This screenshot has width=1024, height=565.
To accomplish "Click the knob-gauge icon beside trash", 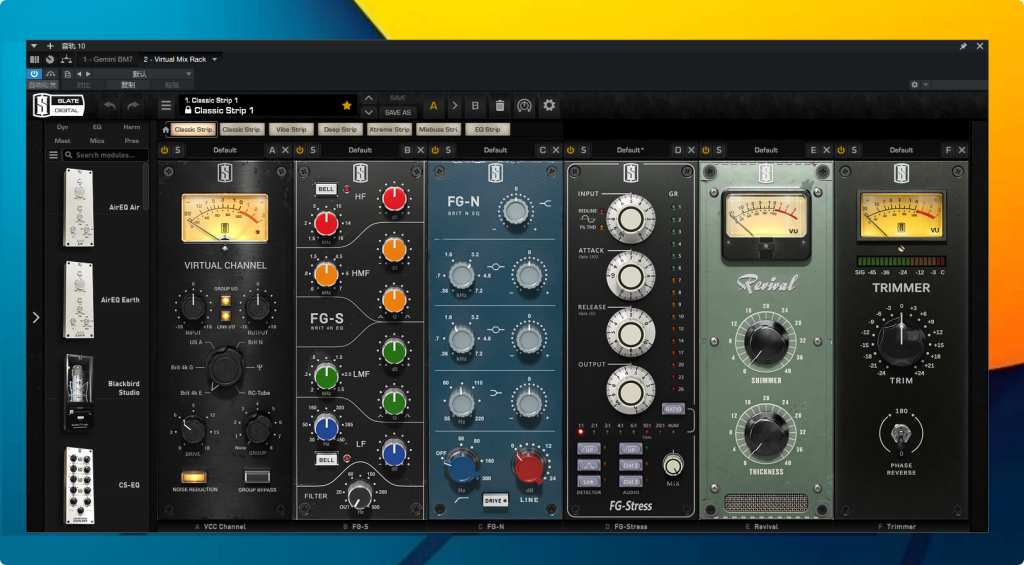I will tap(524, 106).
